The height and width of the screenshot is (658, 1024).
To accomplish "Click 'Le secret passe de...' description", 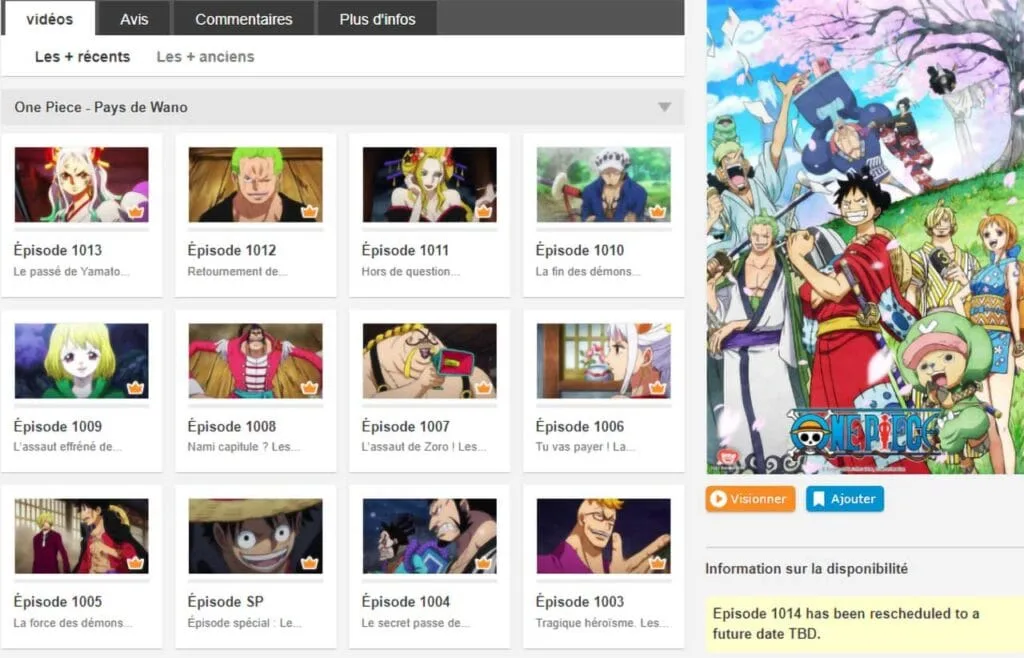I will tap(415, 623).
